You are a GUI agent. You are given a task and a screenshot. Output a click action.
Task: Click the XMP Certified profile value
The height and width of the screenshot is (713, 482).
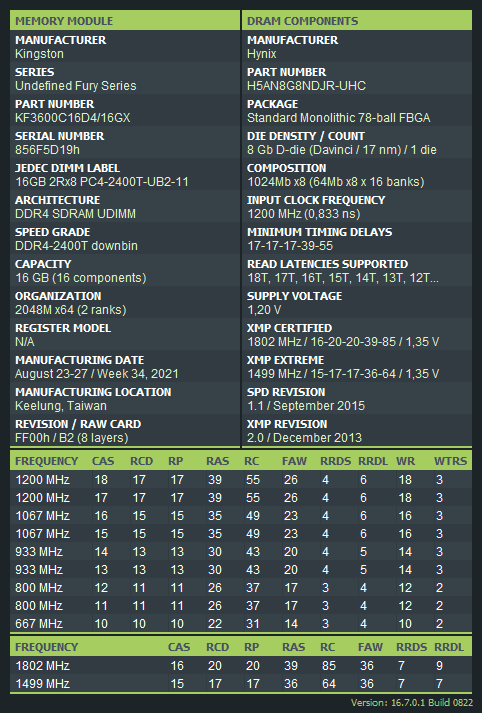pos(343,342)
